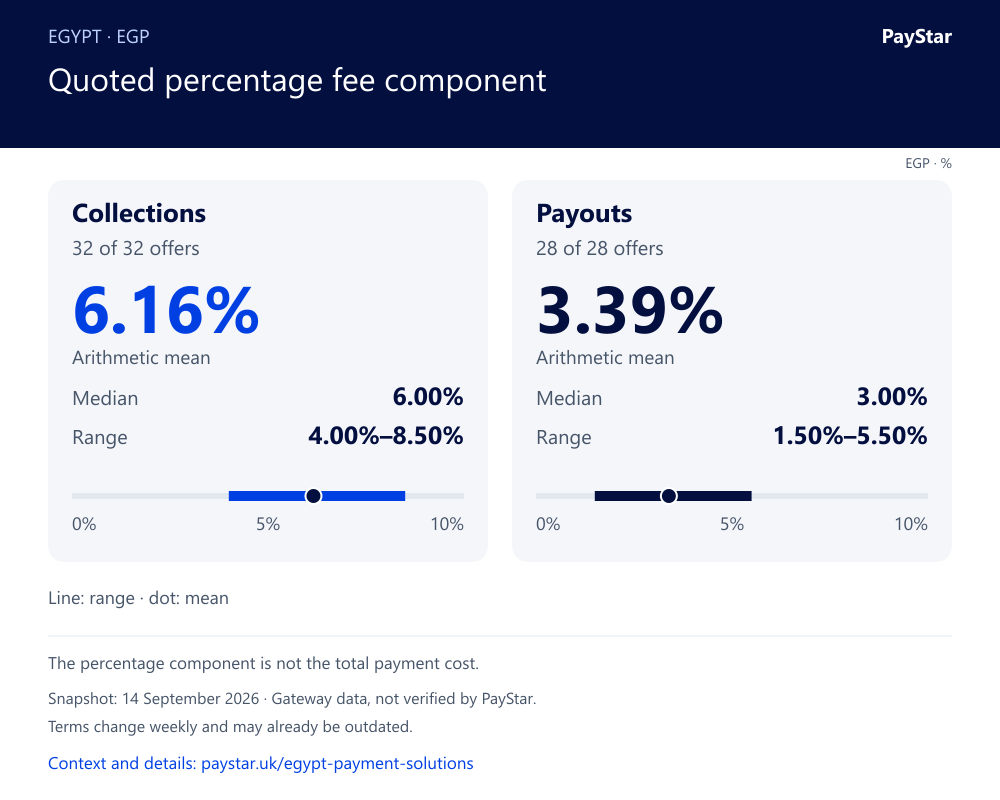Click the Collections median value 6.00%
Image resolution: width=1000 pixels, height=800 pixels.
tap(428, 397)
